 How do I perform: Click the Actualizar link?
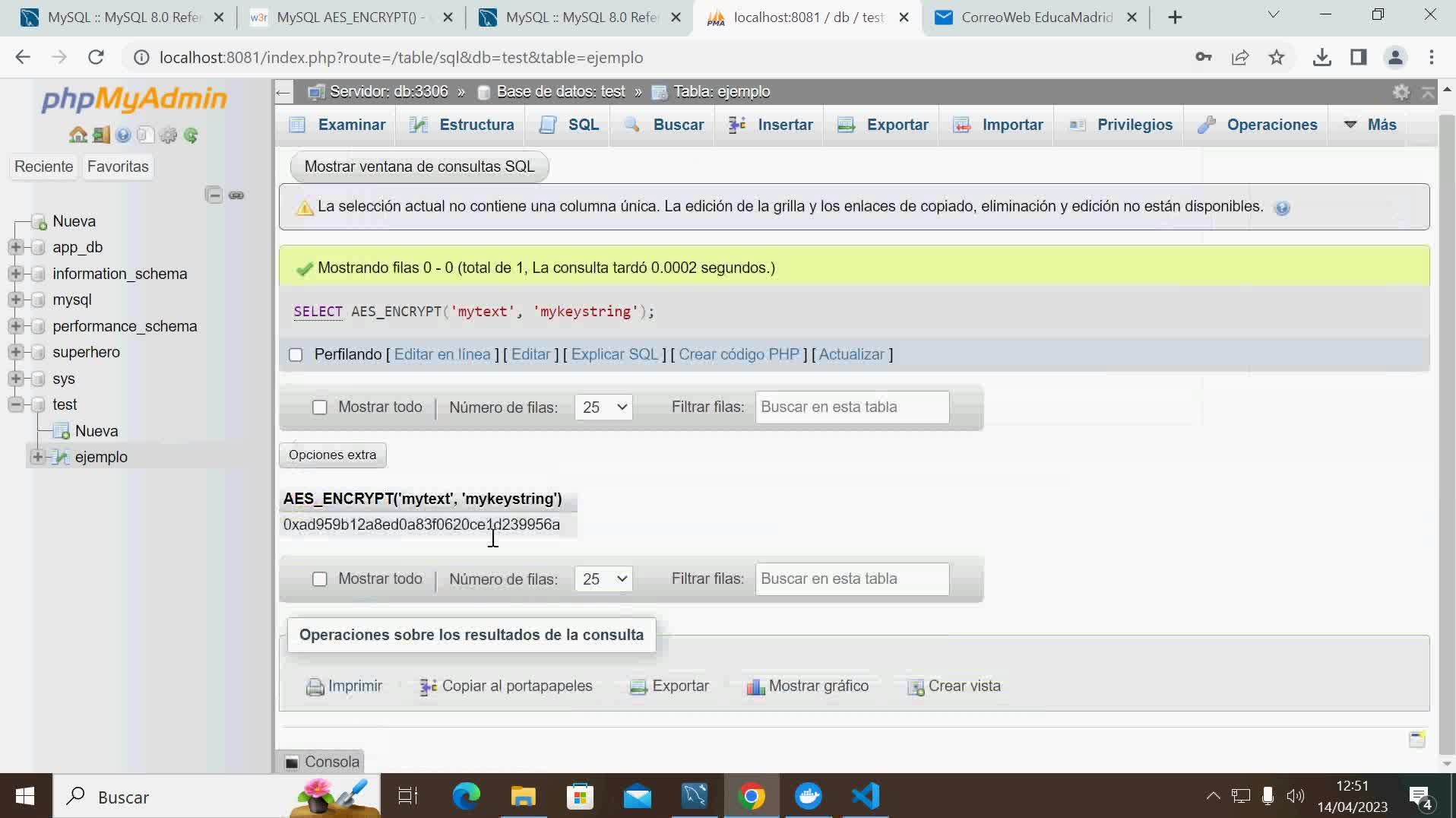[x=852, y=355]
